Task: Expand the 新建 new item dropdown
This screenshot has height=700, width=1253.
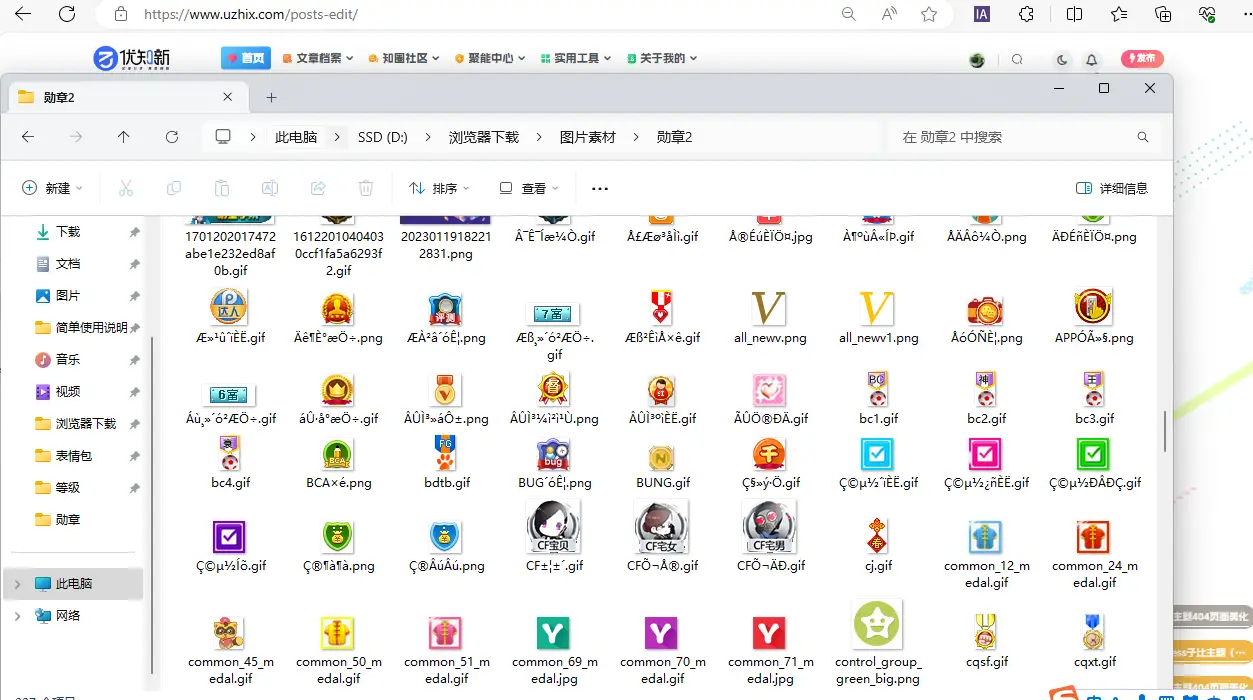Action: [51, 188]
